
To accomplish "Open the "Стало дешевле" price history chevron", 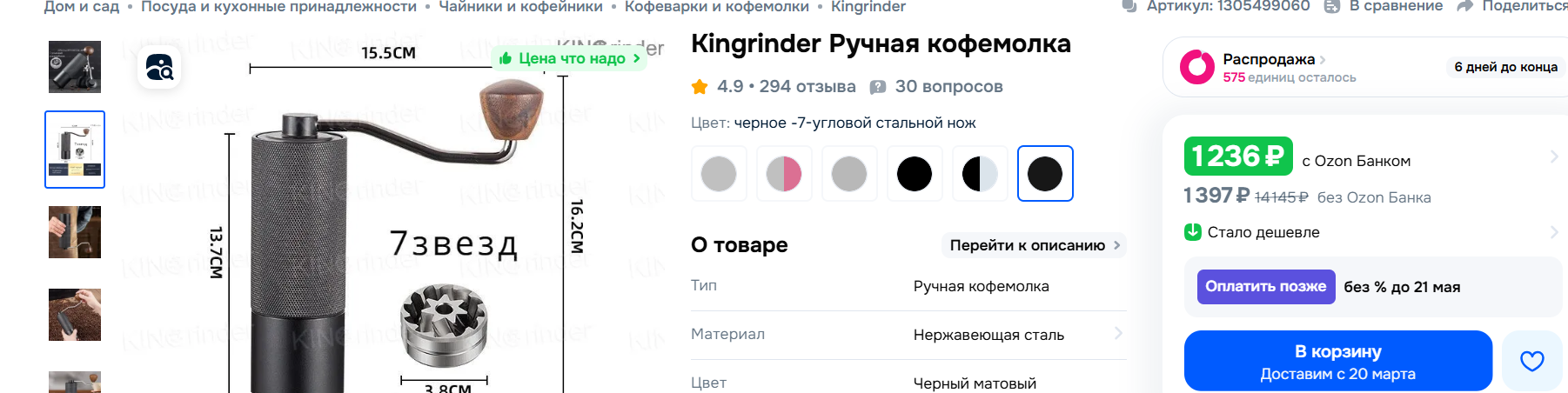I will tap(1553, 232).
